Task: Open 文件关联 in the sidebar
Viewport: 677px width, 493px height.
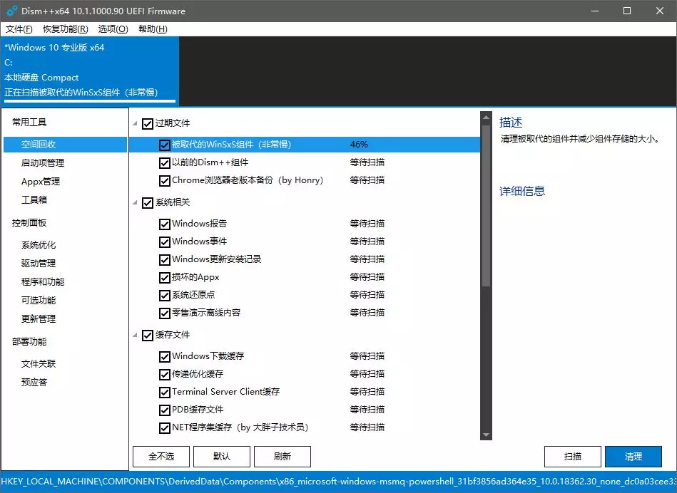Action: coord(38,363)
